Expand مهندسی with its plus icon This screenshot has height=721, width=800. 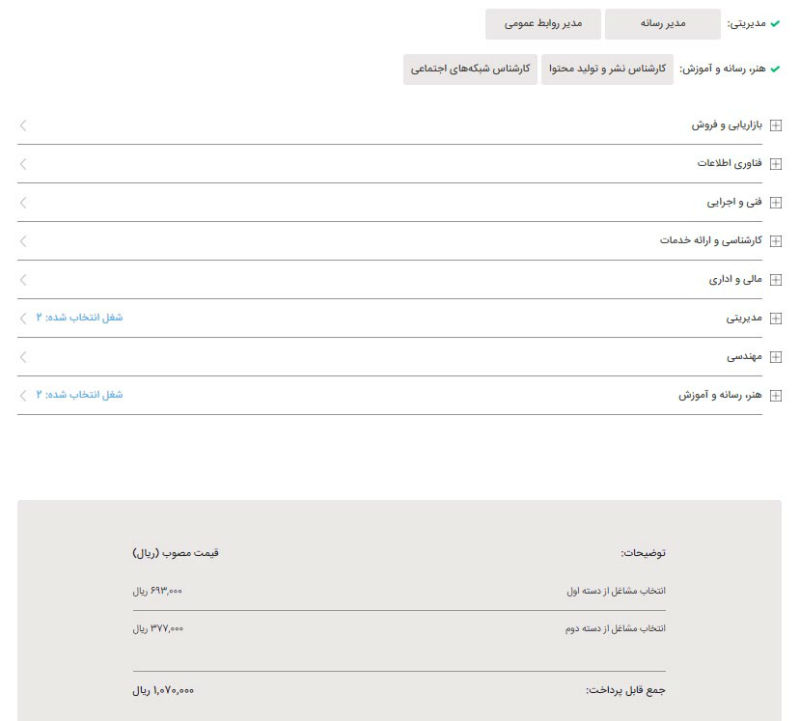776,357
